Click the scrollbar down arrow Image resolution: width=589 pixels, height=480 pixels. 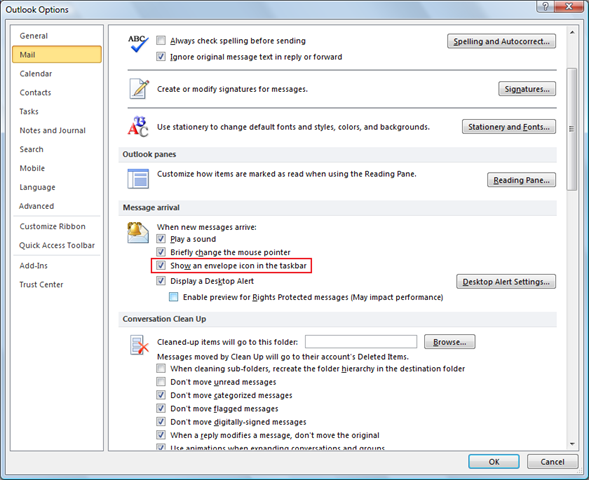click(572, 444)
